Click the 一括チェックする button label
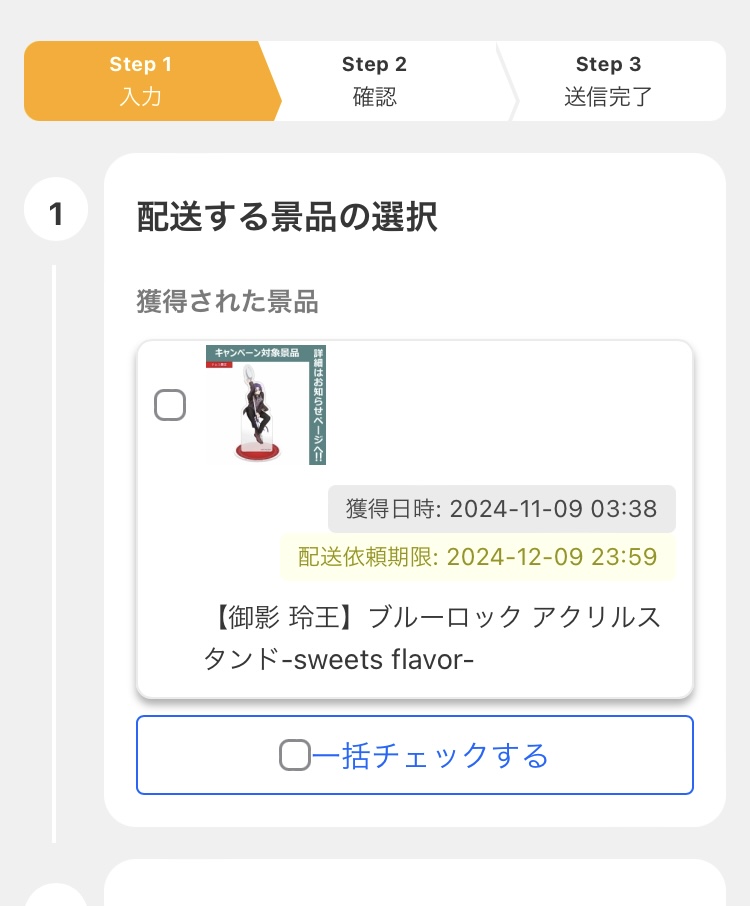Image resolution: width=750 pixels, height=906 pixels. pyautogui.click(x=430, y=755)
